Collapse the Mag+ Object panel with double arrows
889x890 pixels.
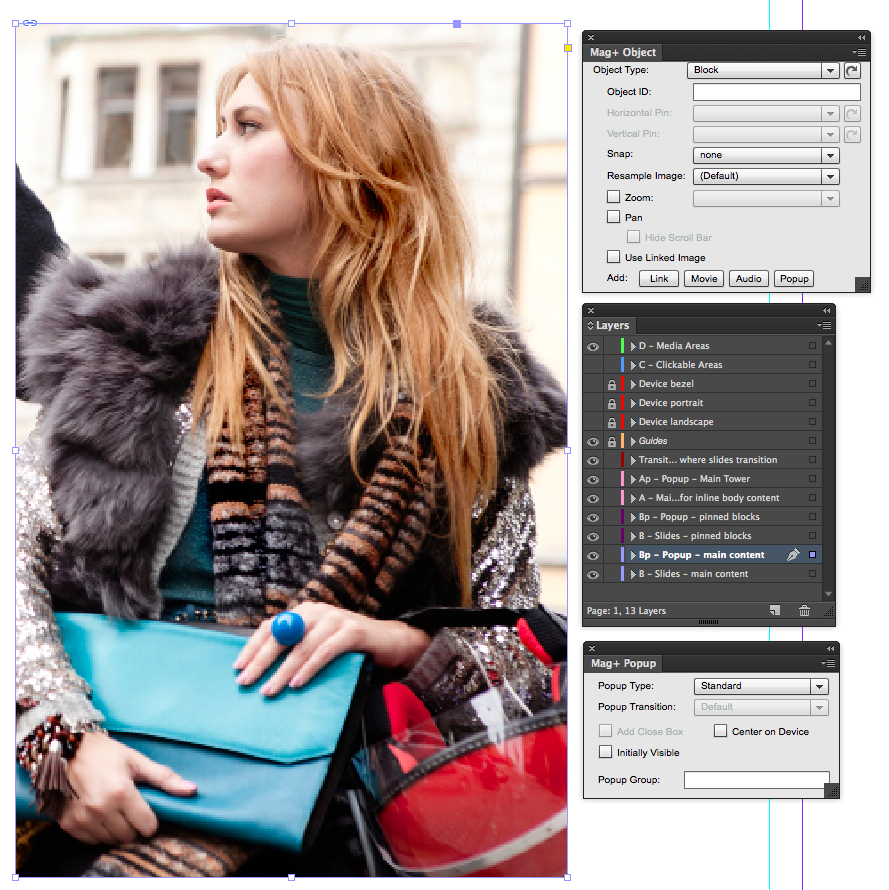coord(861,37)
